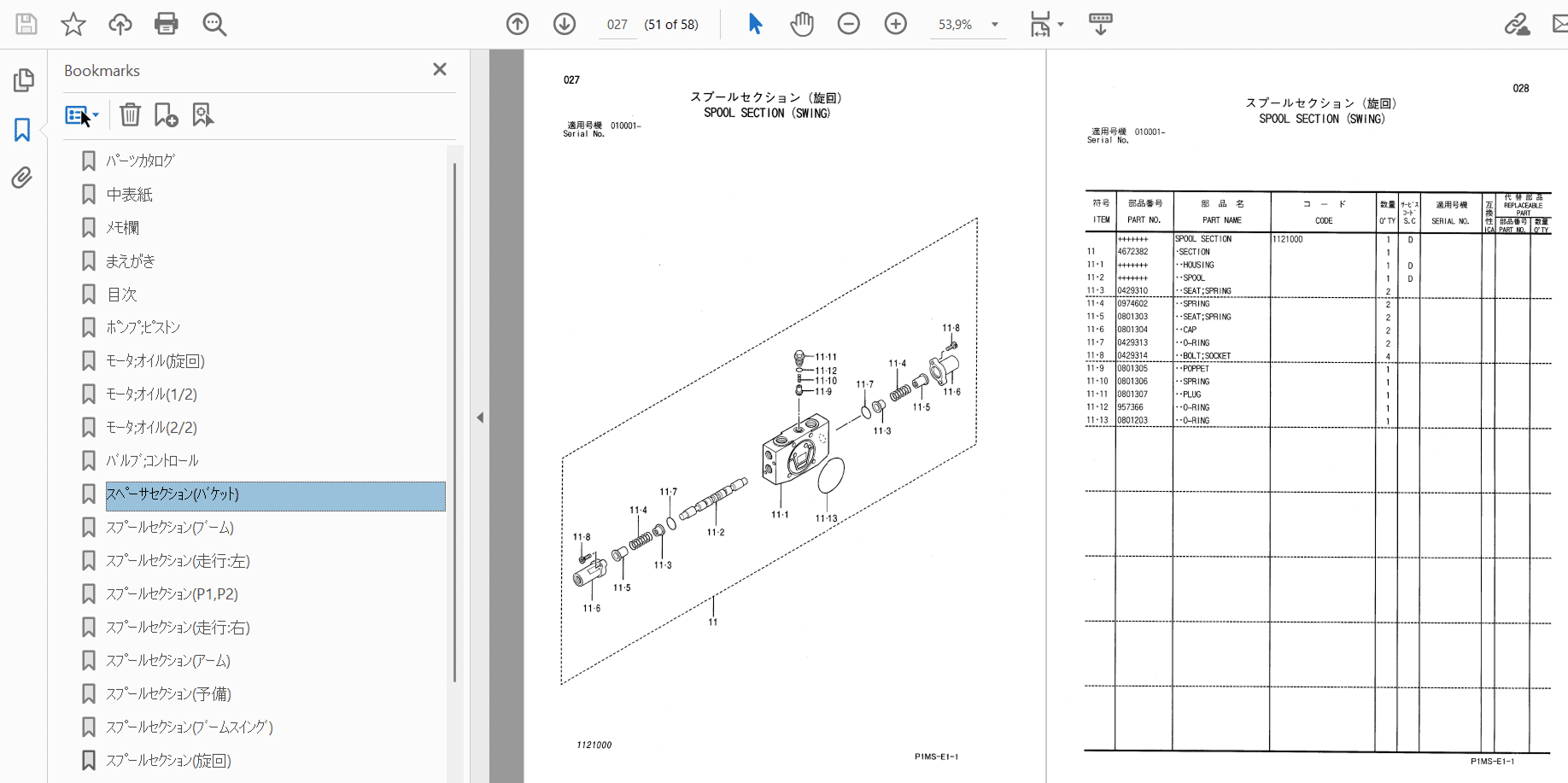The width and height of the screenshot is (1568, 783).
Task: Open the Find text search tool
Action: point(214,24)
